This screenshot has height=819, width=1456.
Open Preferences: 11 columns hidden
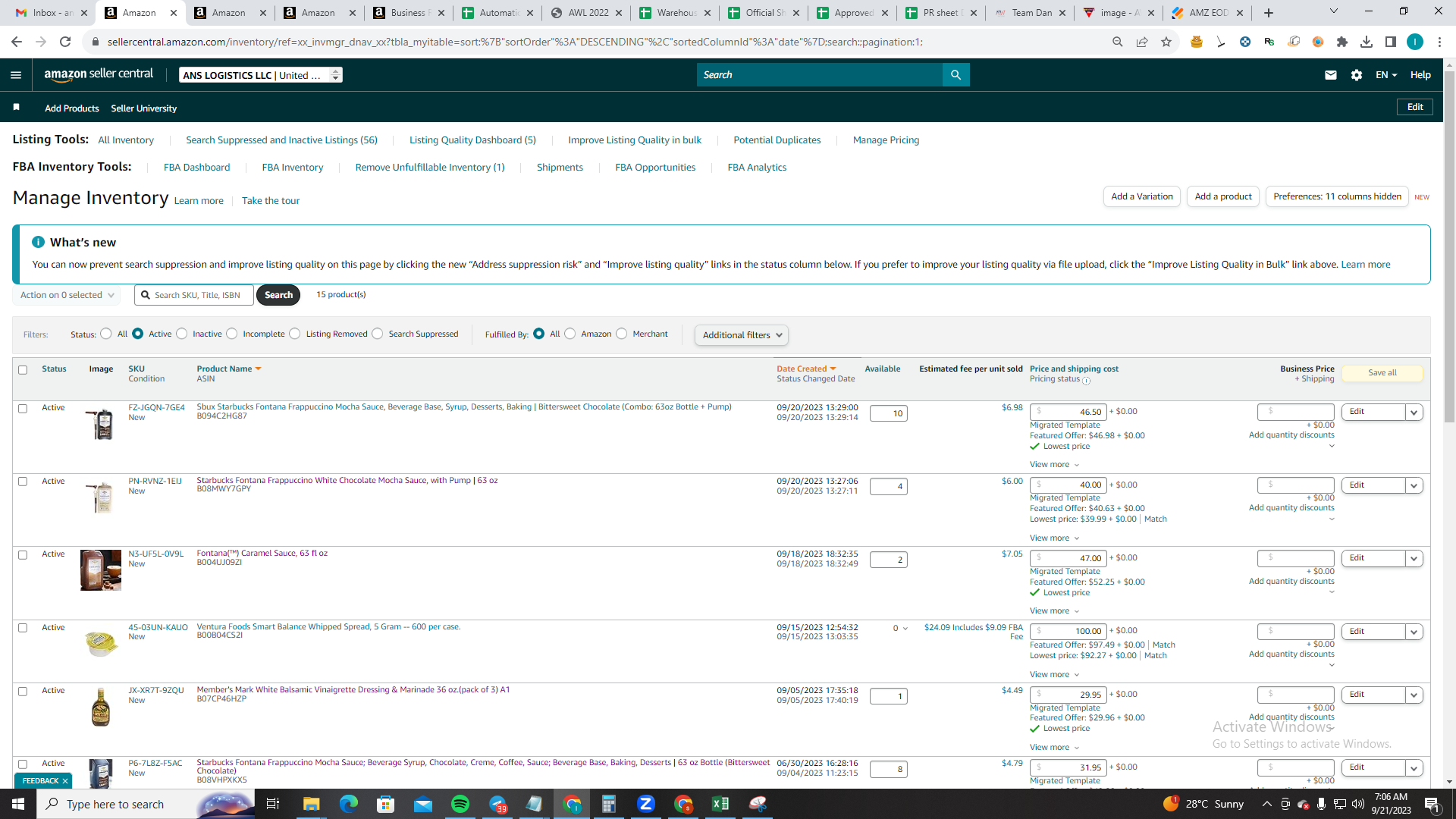[1337, 196]
